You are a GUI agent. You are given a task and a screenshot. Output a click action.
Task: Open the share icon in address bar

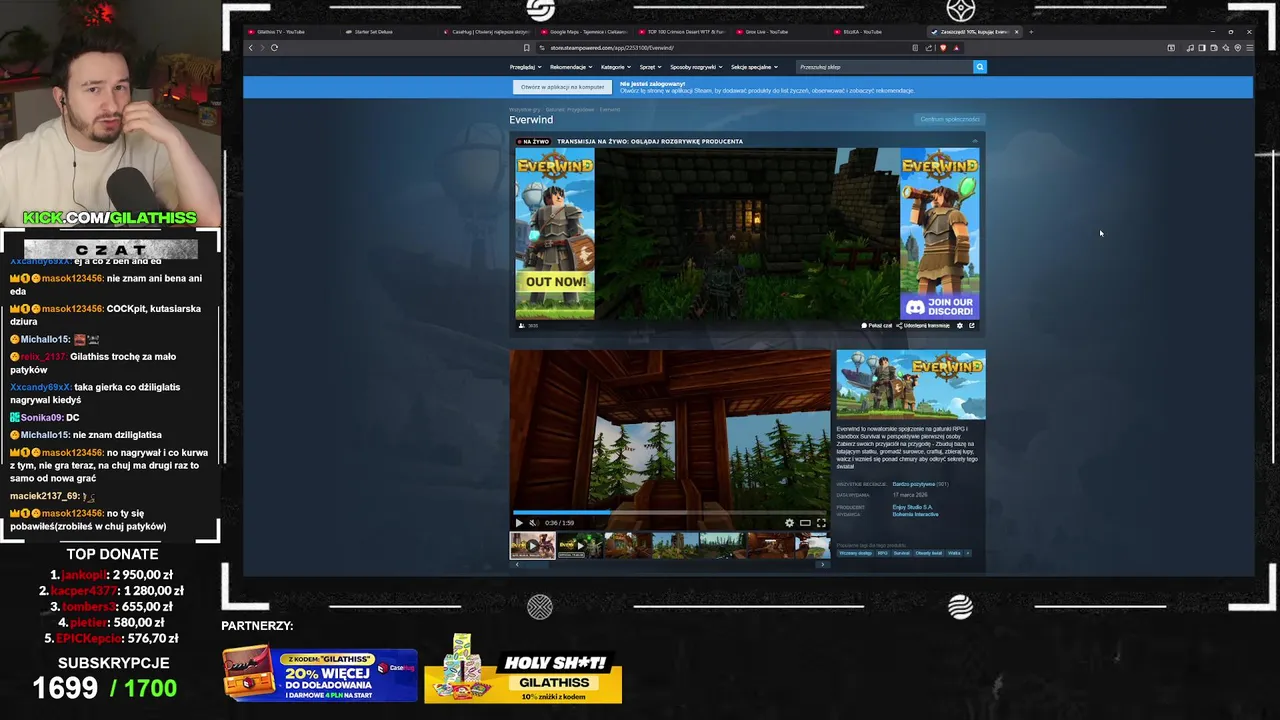click(929, 48)
